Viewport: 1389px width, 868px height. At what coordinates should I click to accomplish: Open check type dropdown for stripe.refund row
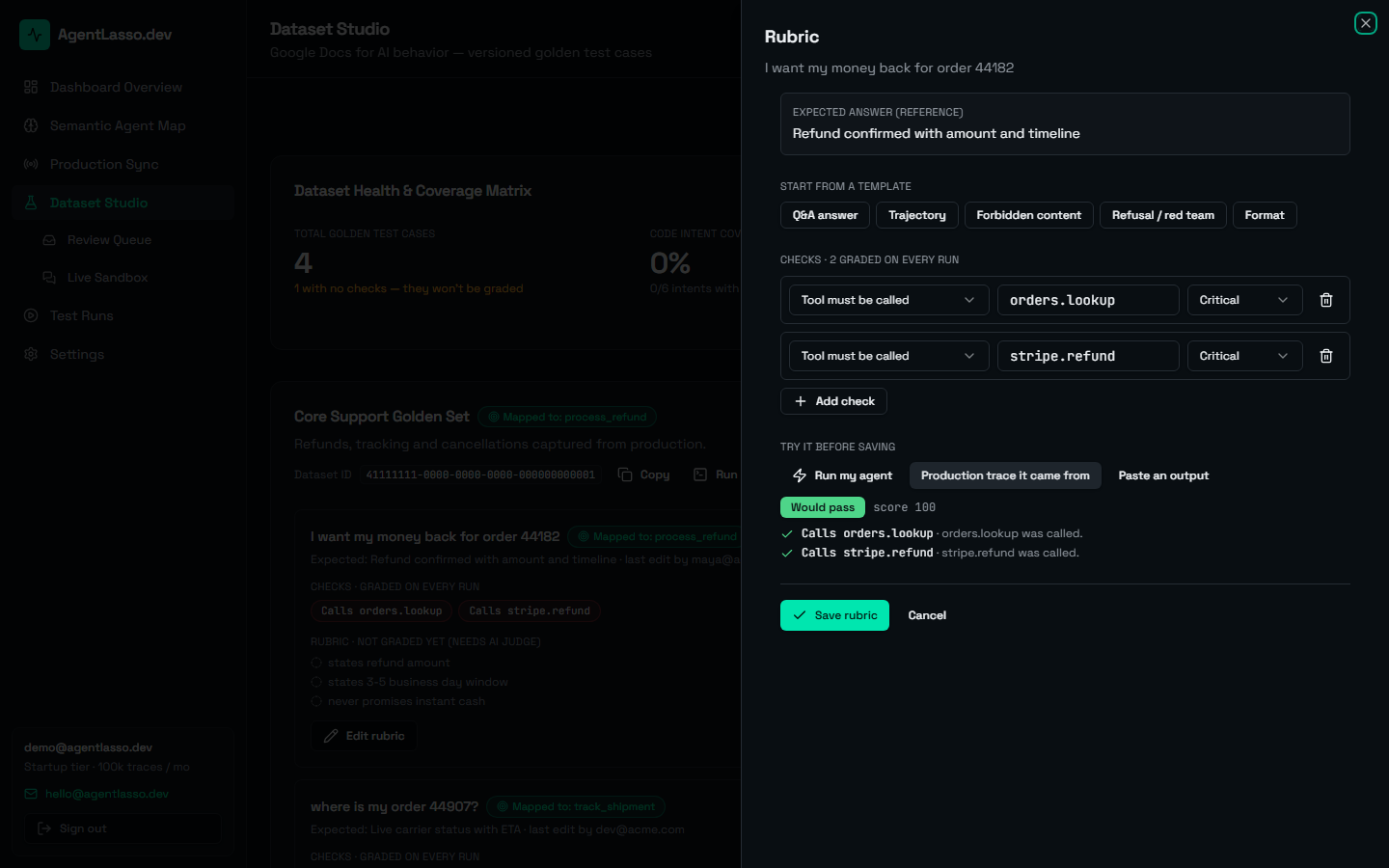click(x=889, y=356)
